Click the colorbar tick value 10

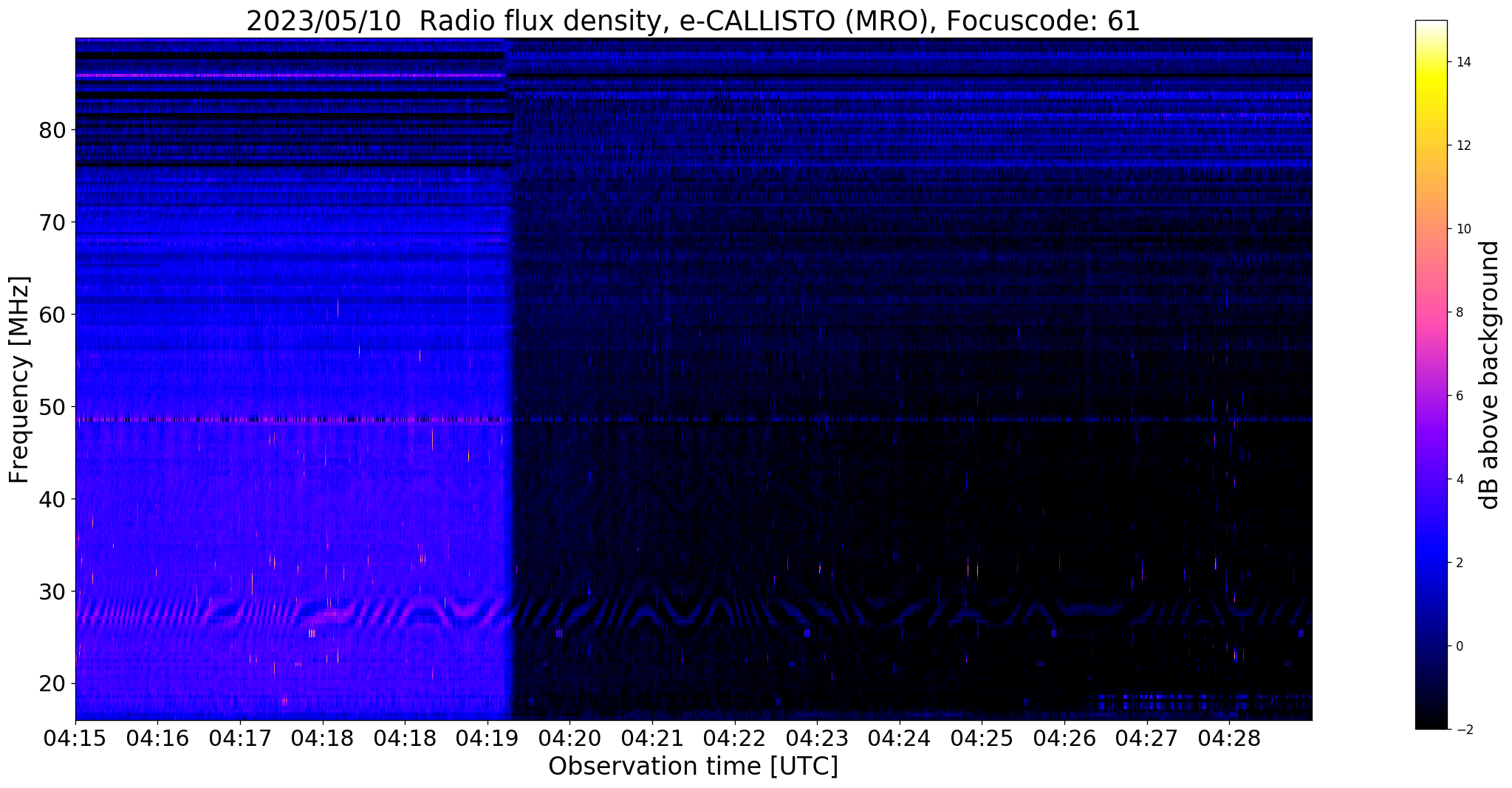point(1463,229)
